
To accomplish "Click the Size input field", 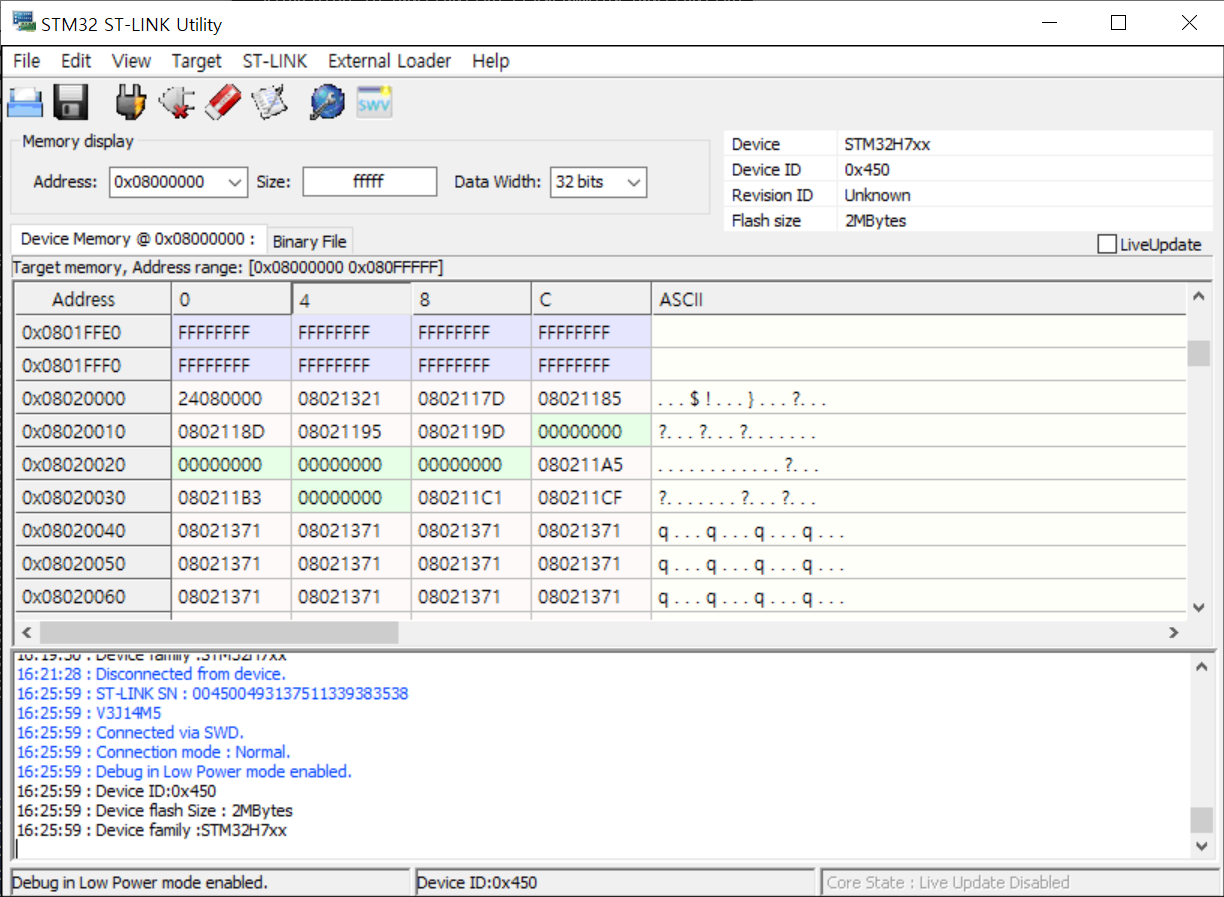I will pos(369,181).
